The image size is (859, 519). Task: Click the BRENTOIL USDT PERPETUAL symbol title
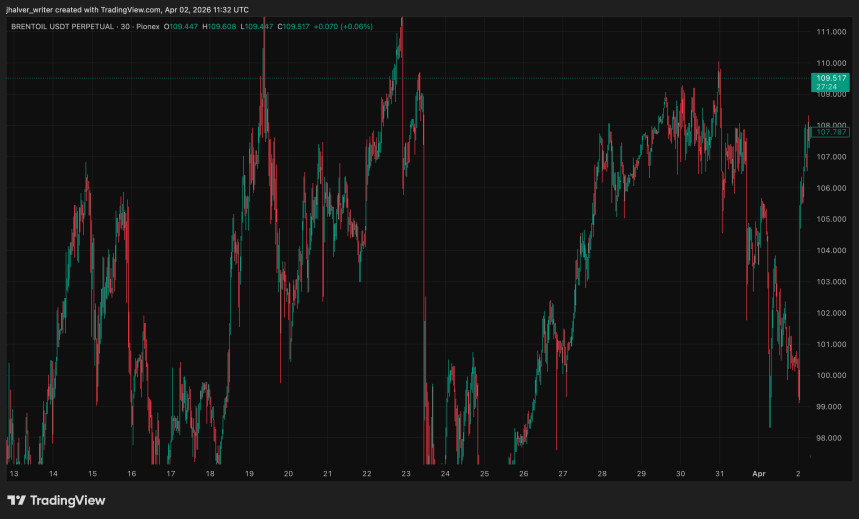point(66,26)
